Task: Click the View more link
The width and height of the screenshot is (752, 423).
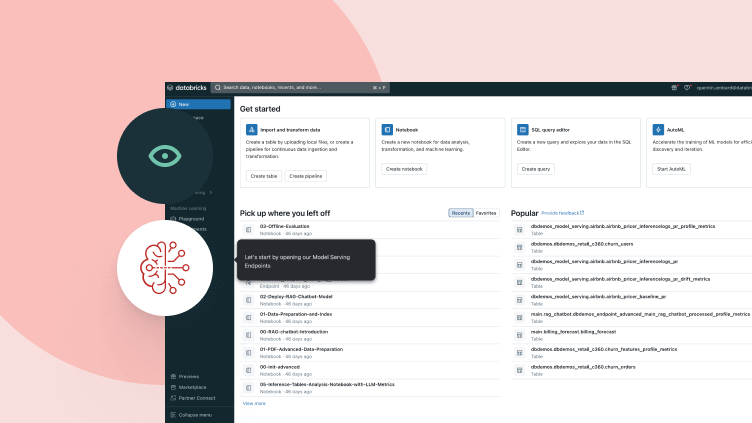Action: tap(254, 403)
